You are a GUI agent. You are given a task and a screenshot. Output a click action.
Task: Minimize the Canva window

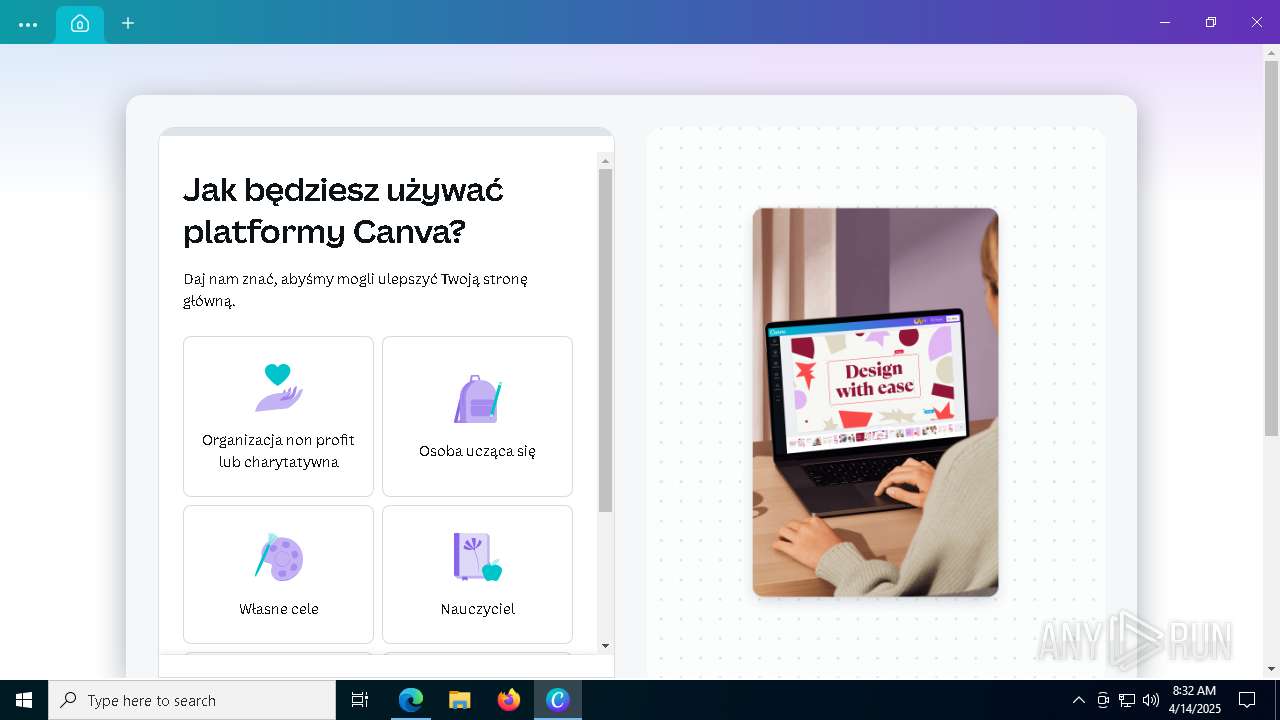(1164, 22)
